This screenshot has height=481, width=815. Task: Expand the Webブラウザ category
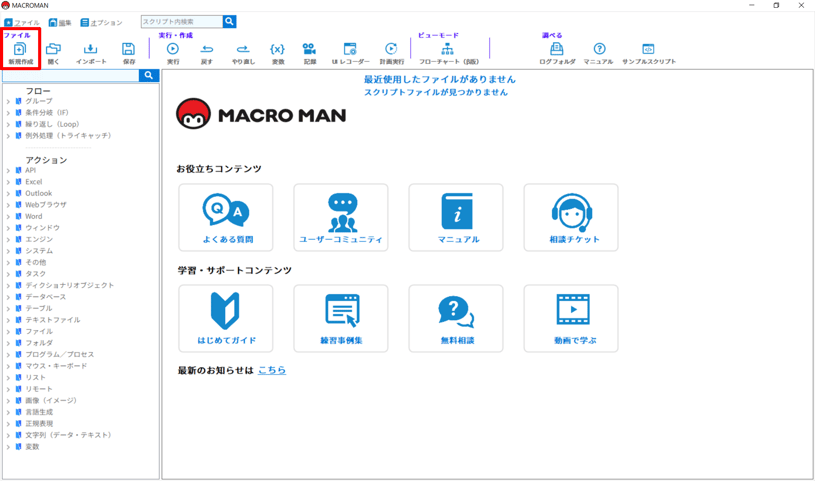click(x=8, y=205)
